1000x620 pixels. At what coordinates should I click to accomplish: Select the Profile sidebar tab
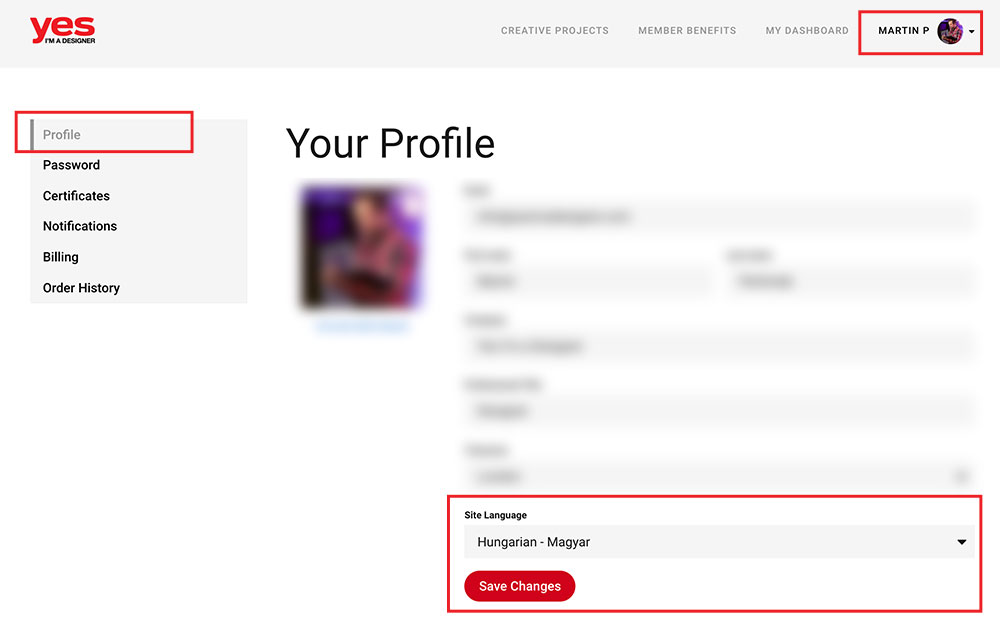coord(62,135)
